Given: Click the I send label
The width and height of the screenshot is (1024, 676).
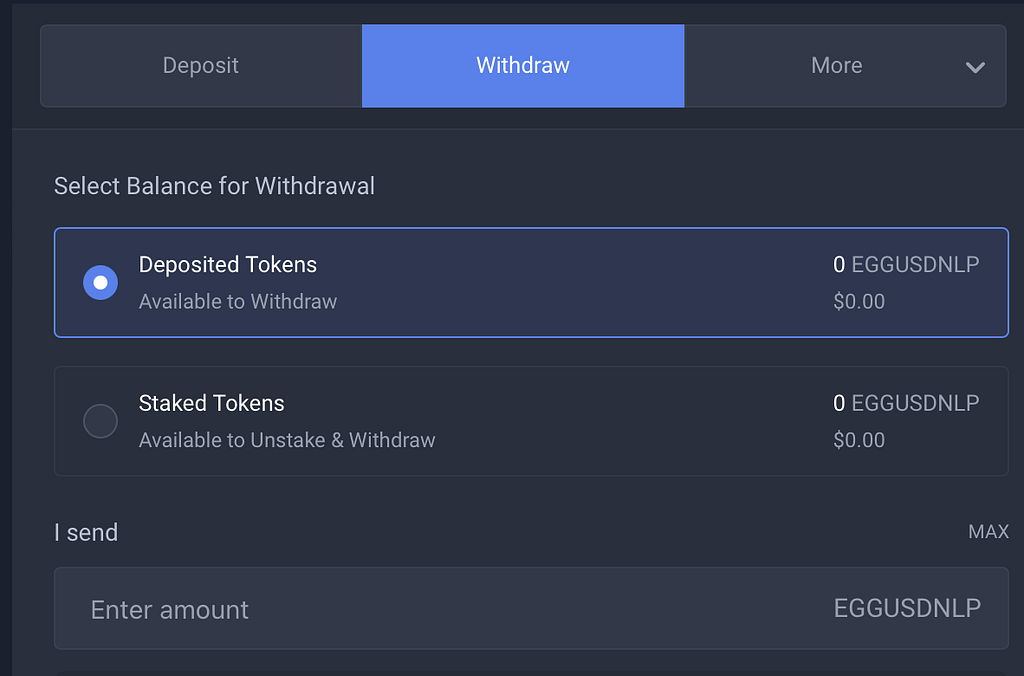Looking at the screenshot, I should [x=86, y=532].
